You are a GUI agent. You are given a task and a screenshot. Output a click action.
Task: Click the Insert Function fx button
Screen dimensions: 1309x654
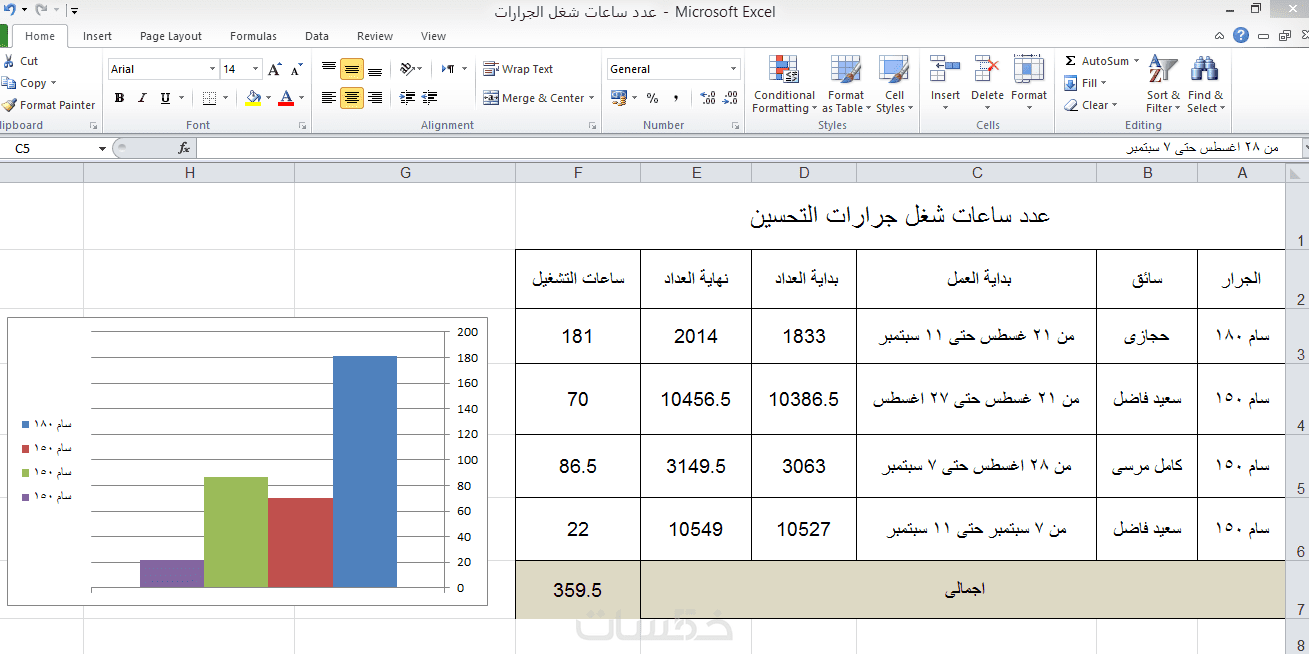tap(184, 148)
